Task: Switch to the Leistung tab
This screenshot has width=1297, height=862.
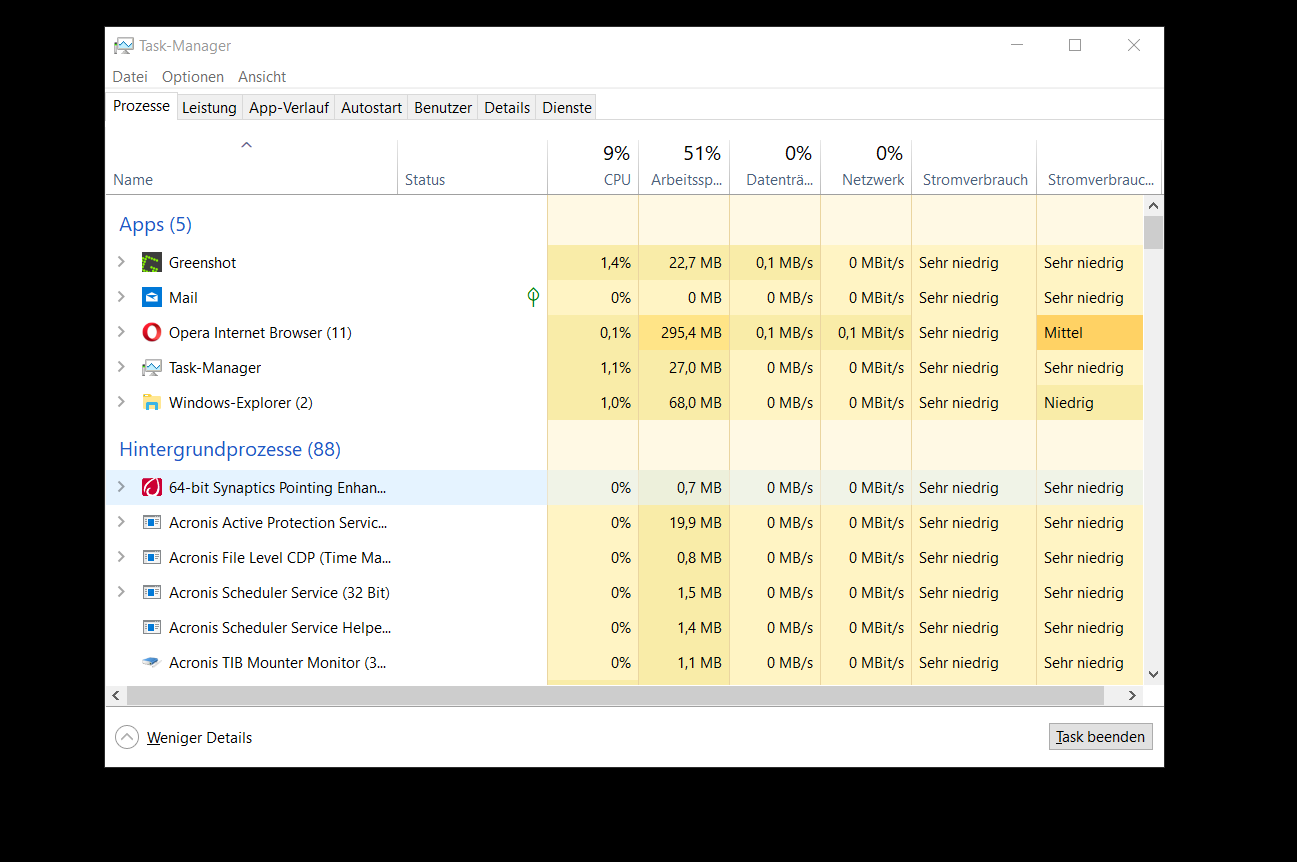Action: tap(209, 108)
